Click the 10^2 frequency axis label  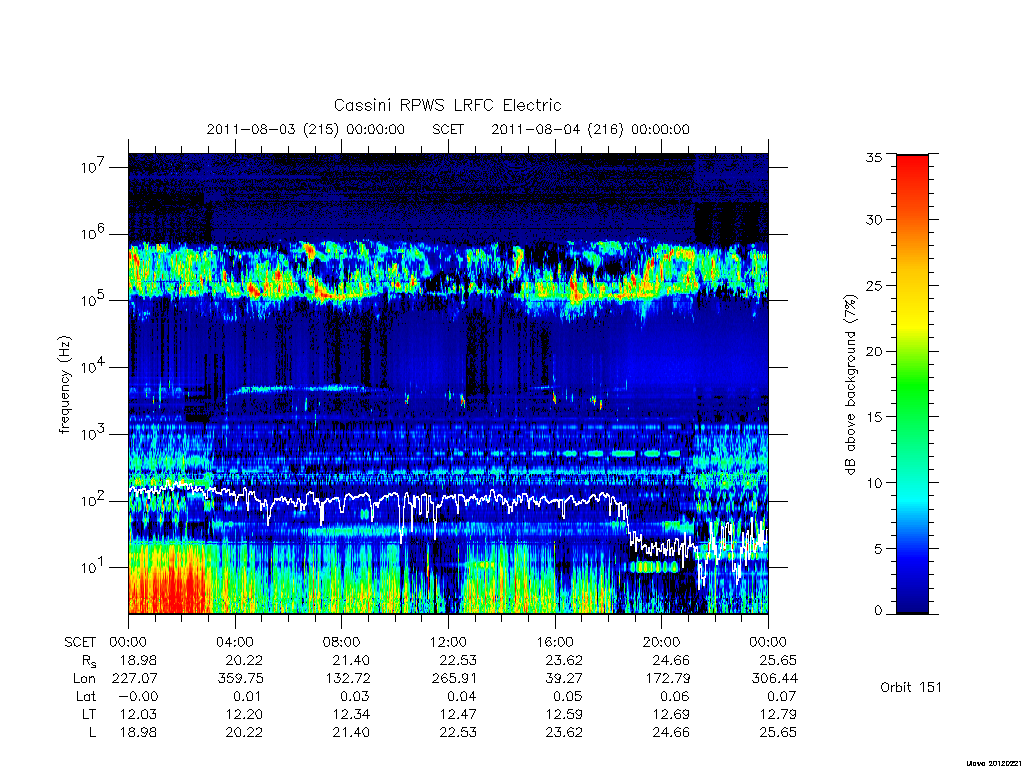point(93,501)
